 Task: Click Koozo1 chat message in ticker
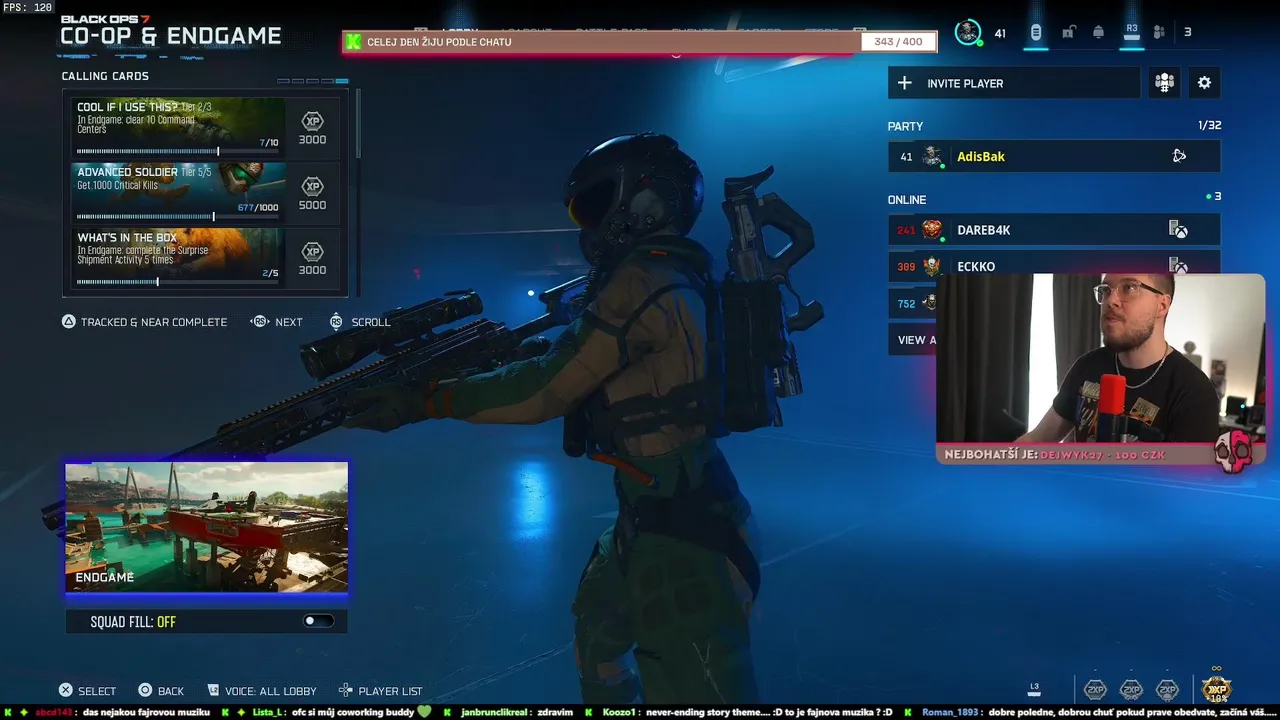coord(747,712)
